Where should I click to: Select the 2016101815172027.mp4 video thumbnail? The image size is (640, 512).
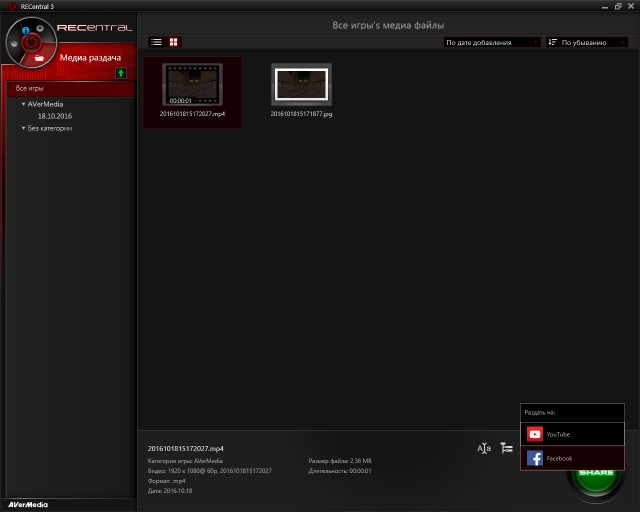pos(192,86)
